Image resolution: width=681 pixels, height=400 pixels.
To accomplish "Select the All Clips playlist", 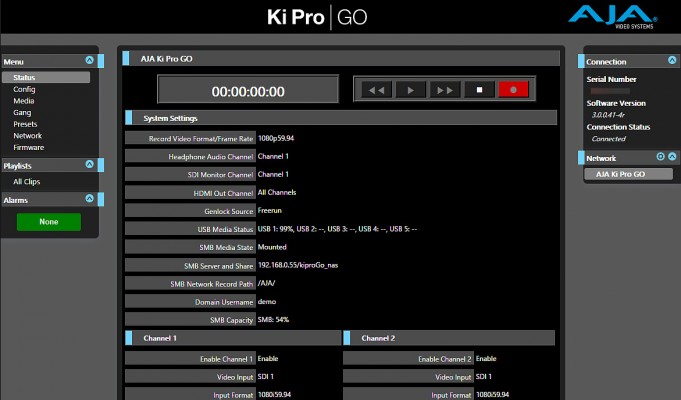I will (x=26, y=182).
